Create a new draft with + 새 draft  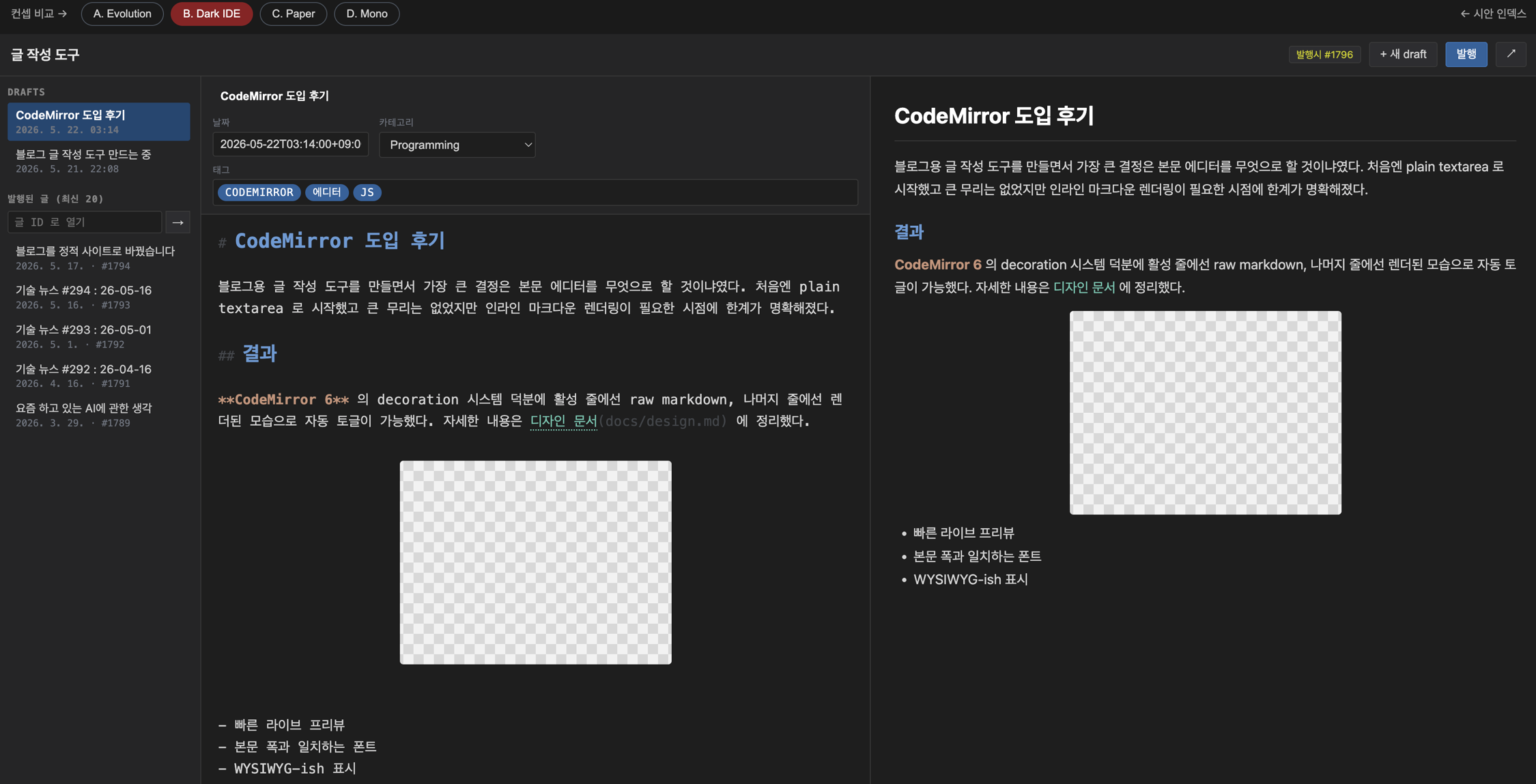(1403, 55)
